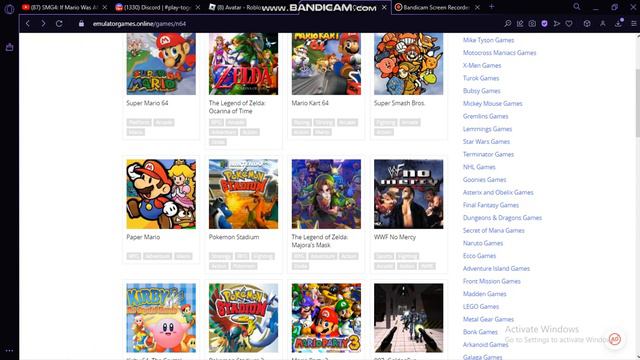Open the Kirby 64 cover image
640x360 pixels.
pyautogui.click(x=161, y=318)
